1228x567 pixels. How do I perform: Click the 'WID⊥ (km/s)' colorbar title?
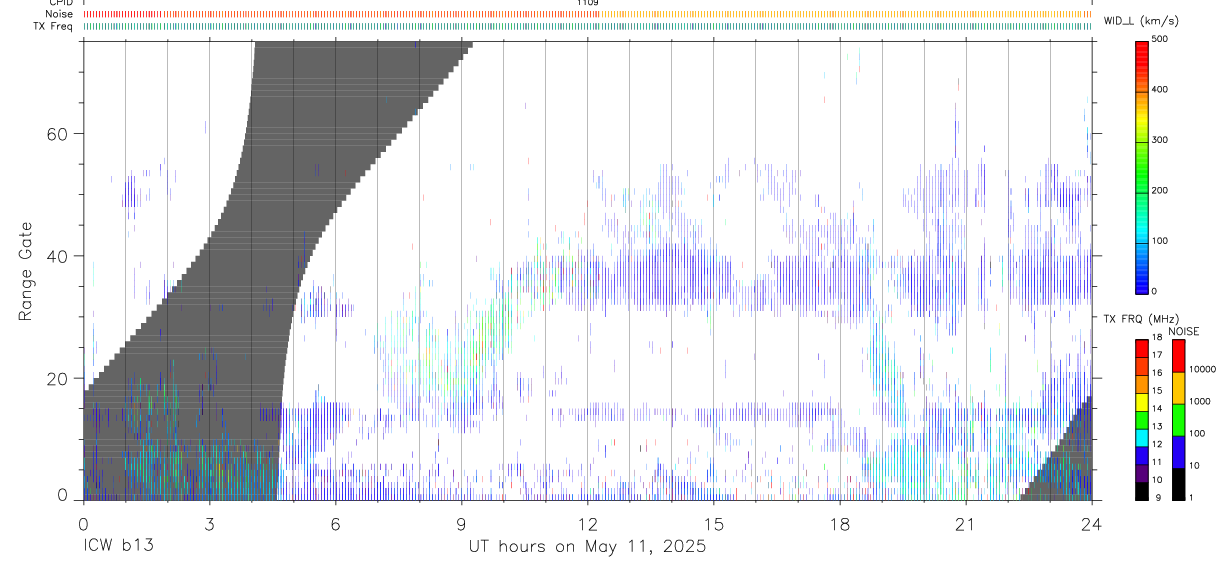coord(1140,21)
